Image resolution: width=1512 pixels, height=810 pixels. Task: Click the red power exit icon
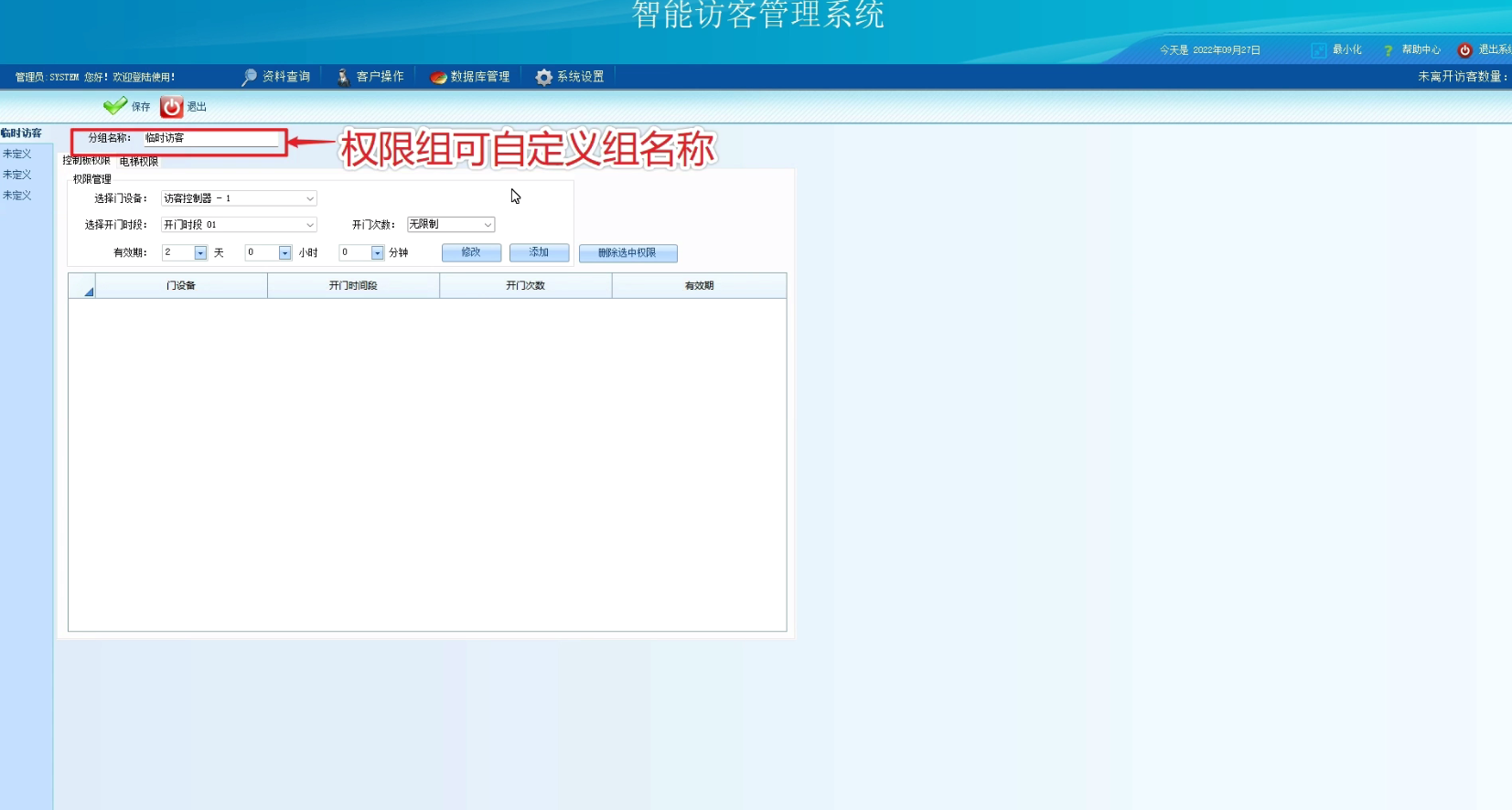171,107
